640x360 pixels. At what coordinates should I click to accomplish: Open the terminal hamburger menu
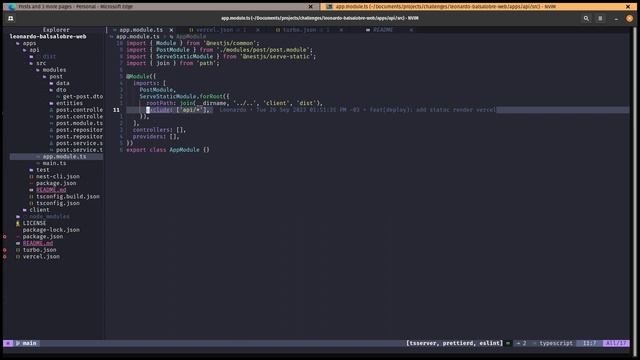(x=600, y=18)
